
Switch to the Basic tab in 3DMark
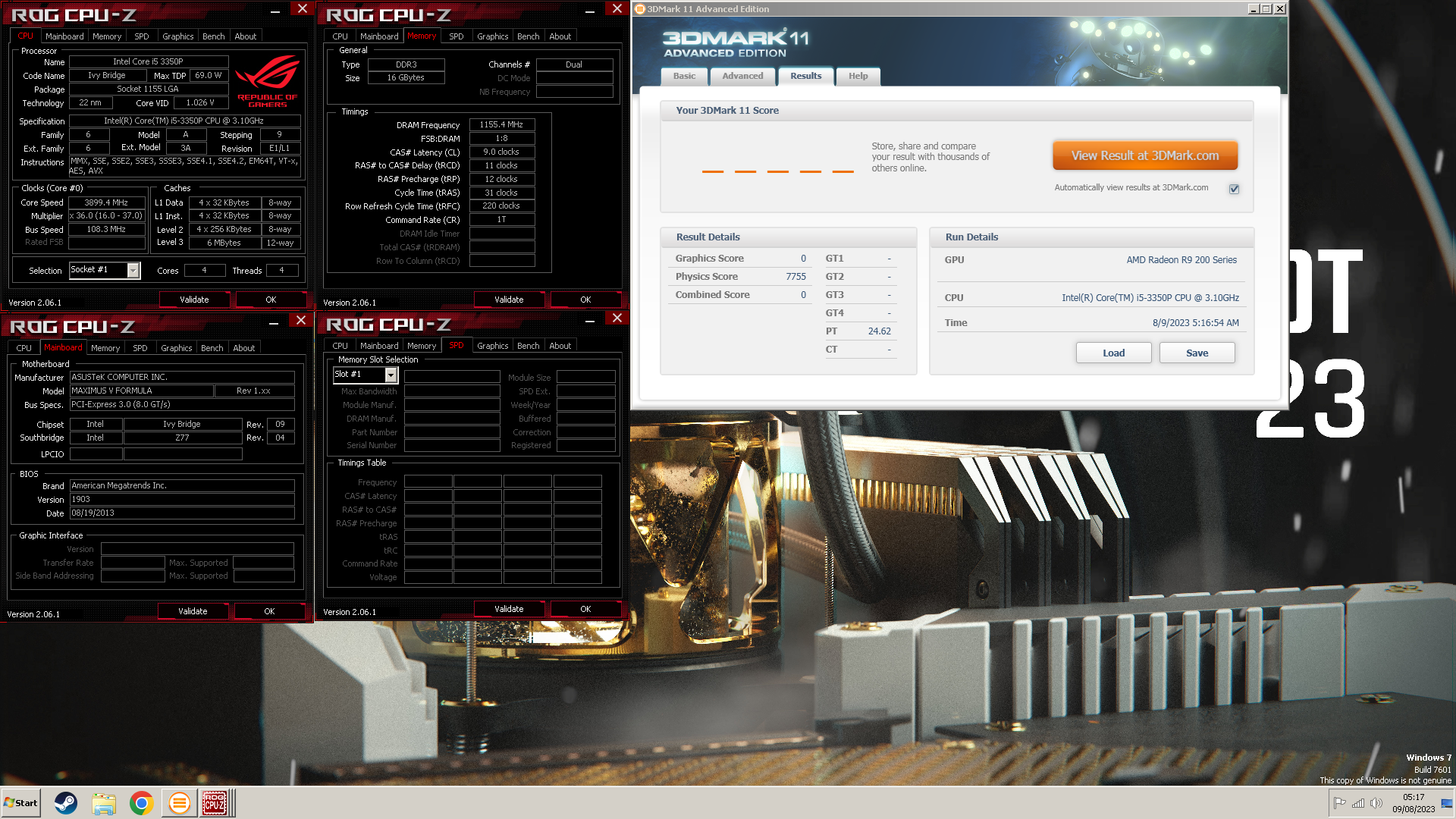(684, 76)
